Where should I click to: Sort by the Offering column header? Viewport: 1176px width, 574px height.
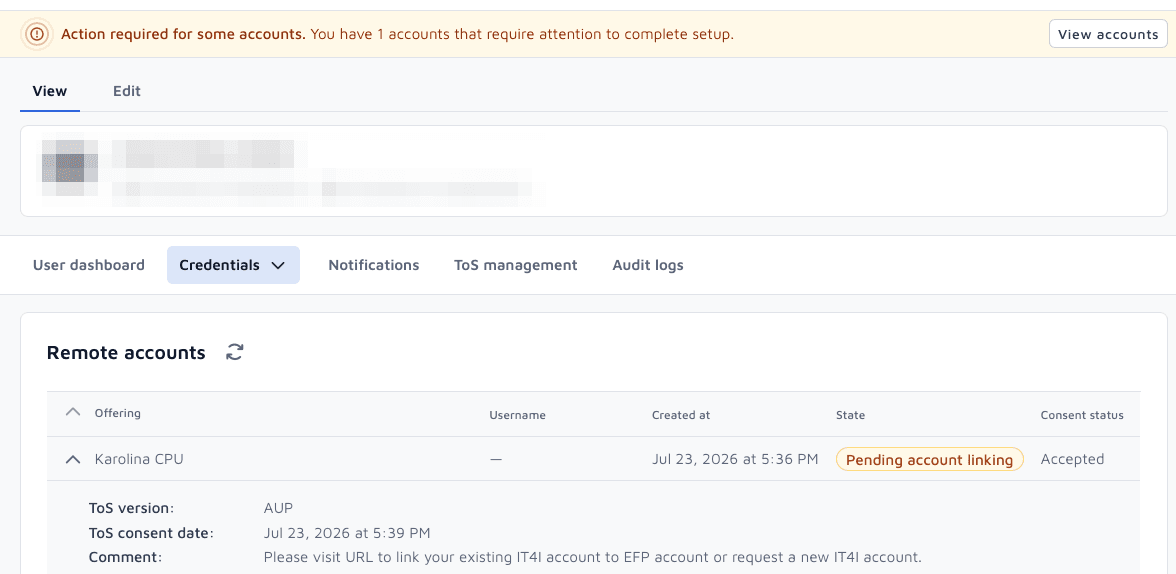pos(118,413)
